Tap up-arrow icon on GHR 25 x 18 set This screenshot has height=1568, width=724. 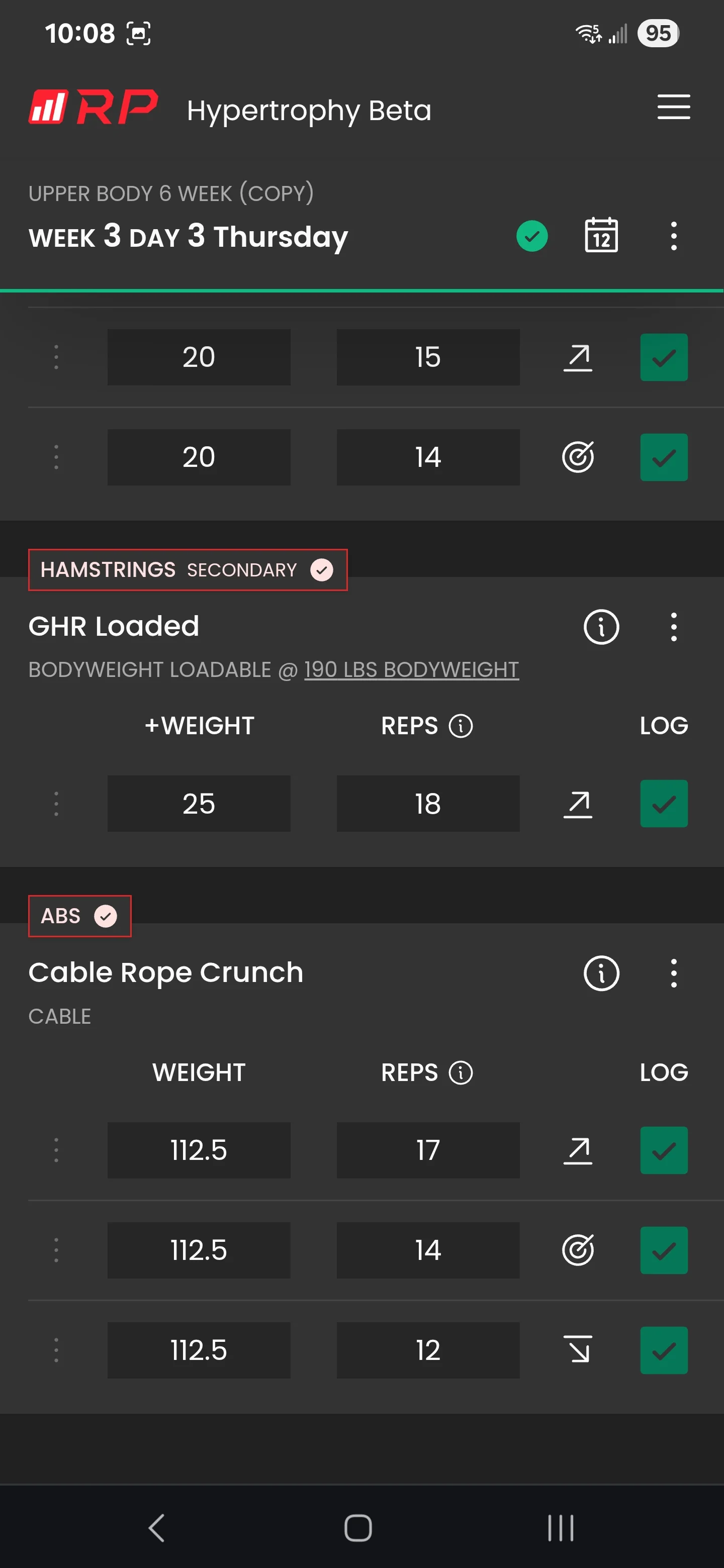point(577,804)
